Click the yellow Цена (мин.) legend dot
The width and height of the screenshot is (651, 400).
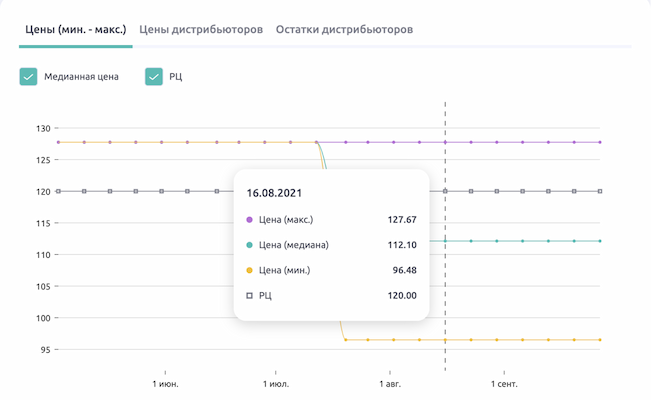coord(250,270)
